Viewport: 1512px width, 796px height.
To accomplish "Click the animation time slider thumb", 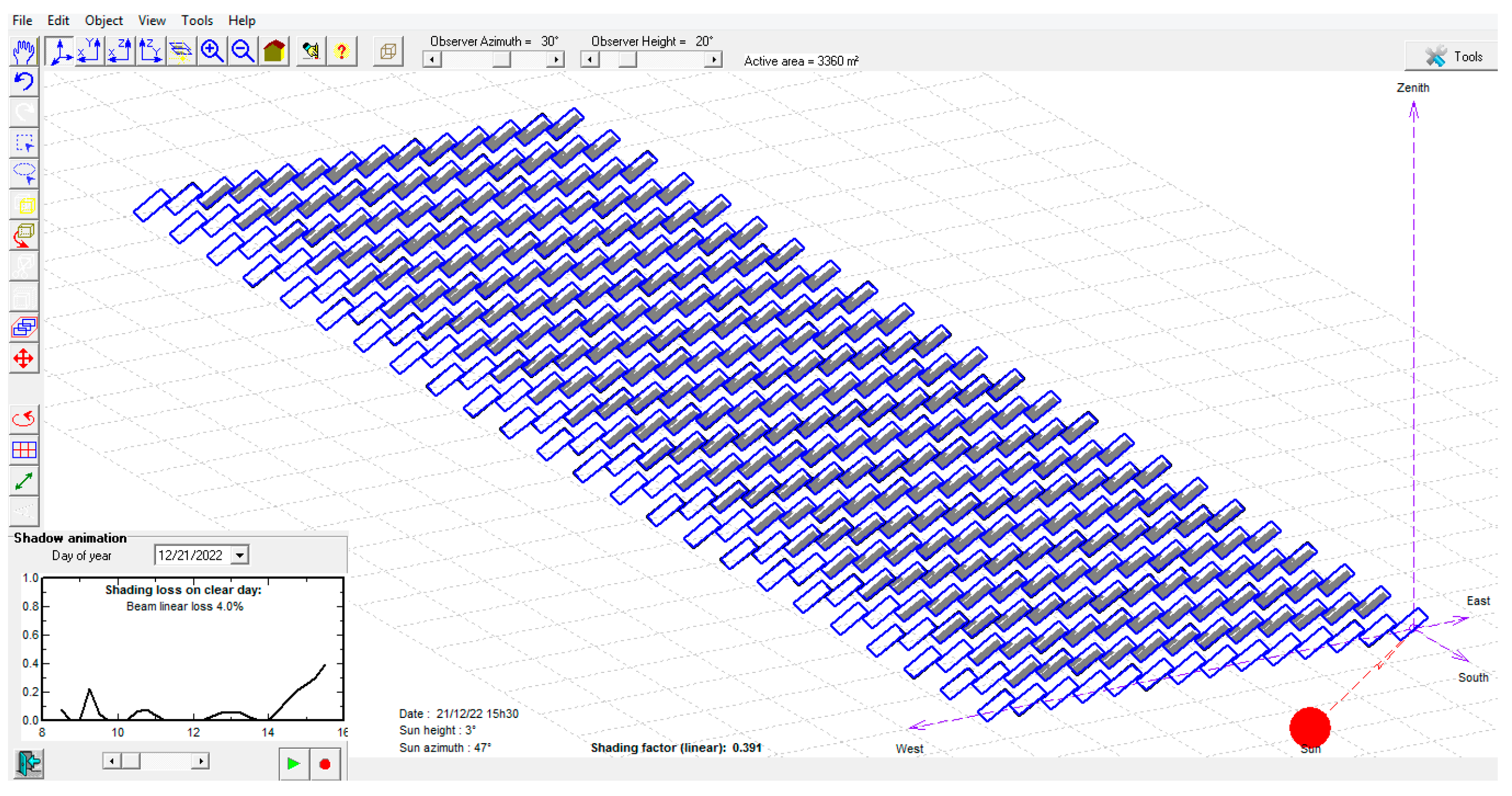I will (x=131, y=761).
